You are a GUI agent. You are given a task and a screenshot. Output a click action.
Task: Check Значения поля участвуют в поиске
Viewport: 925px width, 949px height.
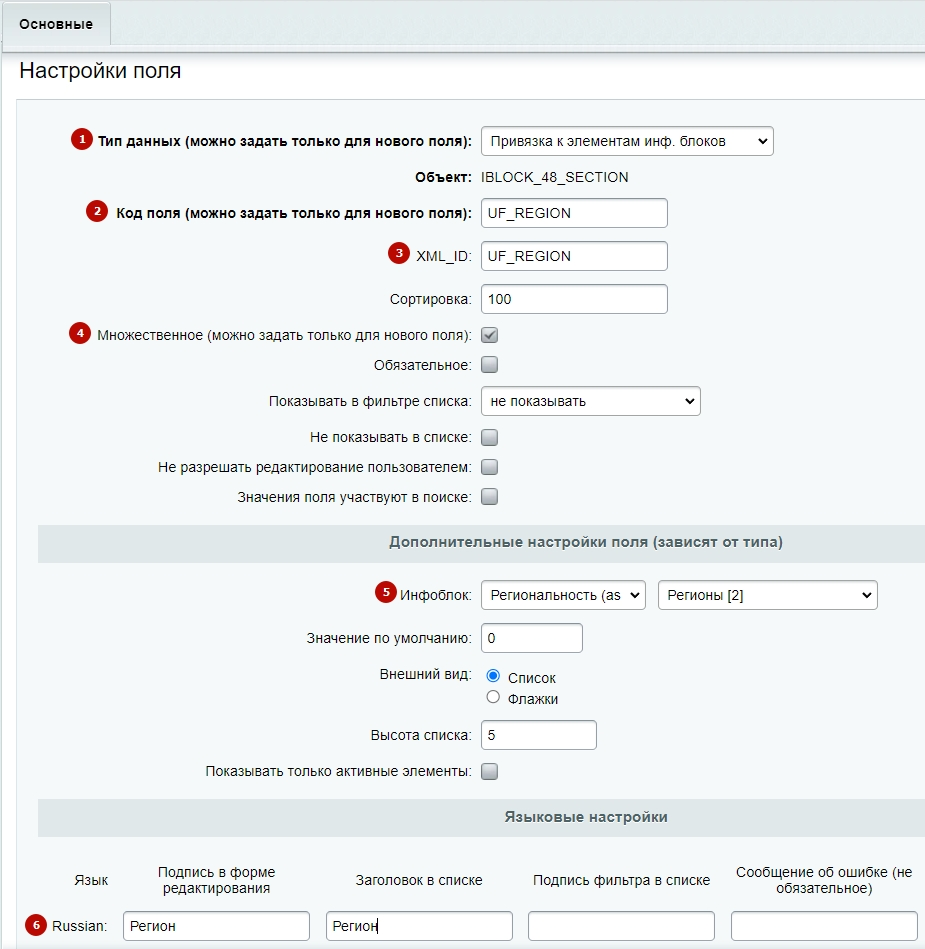pos(489,497)
